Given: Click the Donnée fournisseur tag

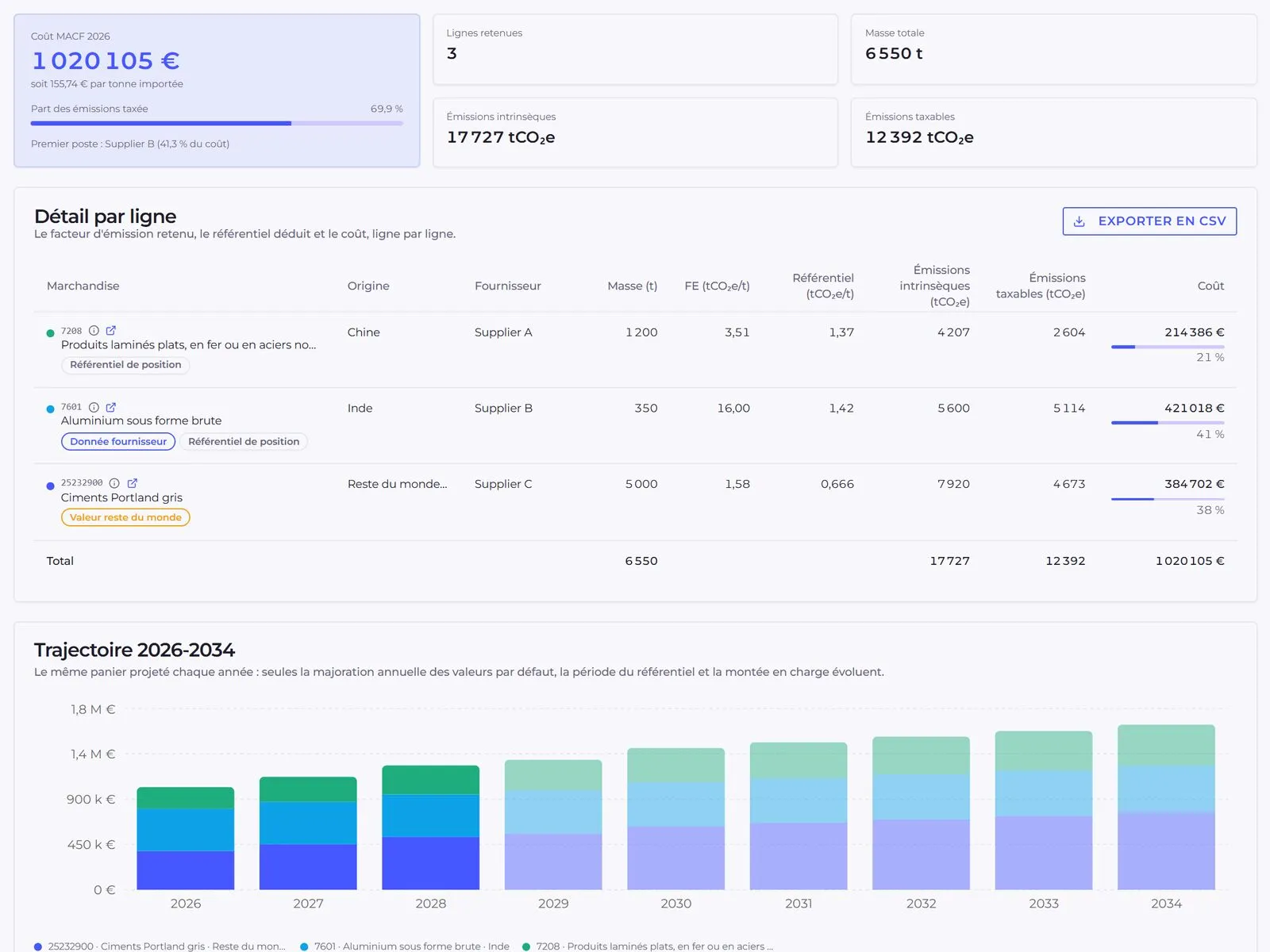Looking at the screenshot, I should tap(118, 442).
